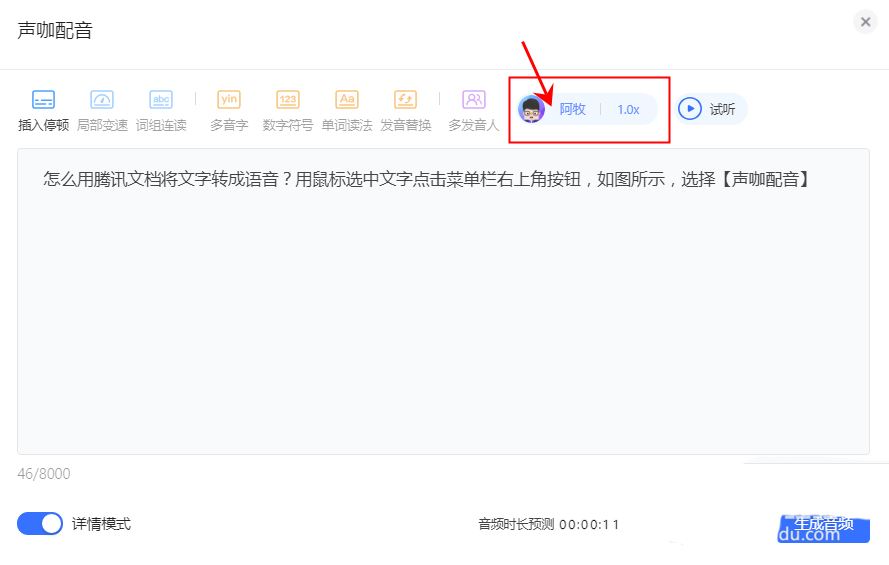
Task: Choose the 词组连读 tool
Action: click(161, 111)
